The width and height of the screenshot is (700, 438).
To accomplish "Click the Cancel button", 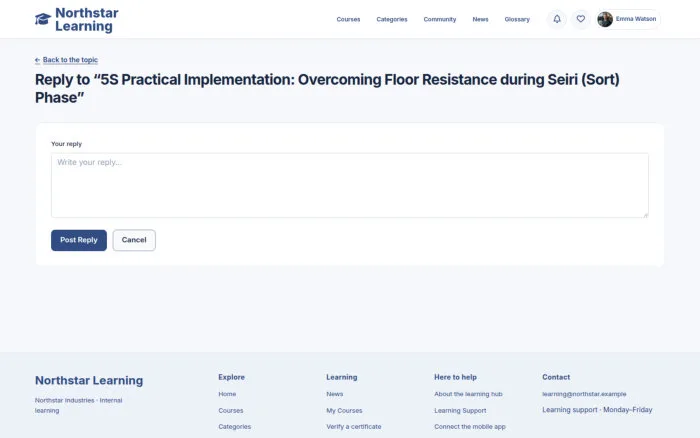I will click(x=134, y=240).
